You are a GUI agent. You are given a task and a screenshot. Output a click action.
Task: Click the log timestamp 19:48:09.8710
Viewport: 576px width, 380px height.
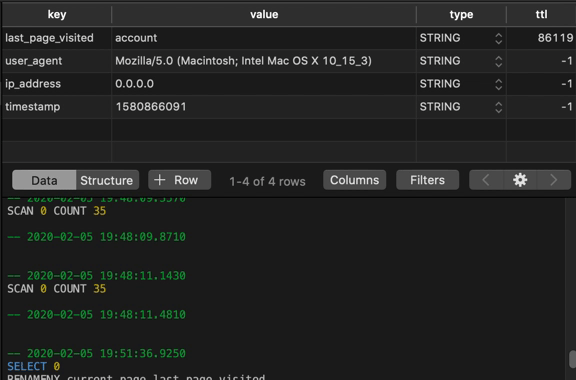point(97,237)
